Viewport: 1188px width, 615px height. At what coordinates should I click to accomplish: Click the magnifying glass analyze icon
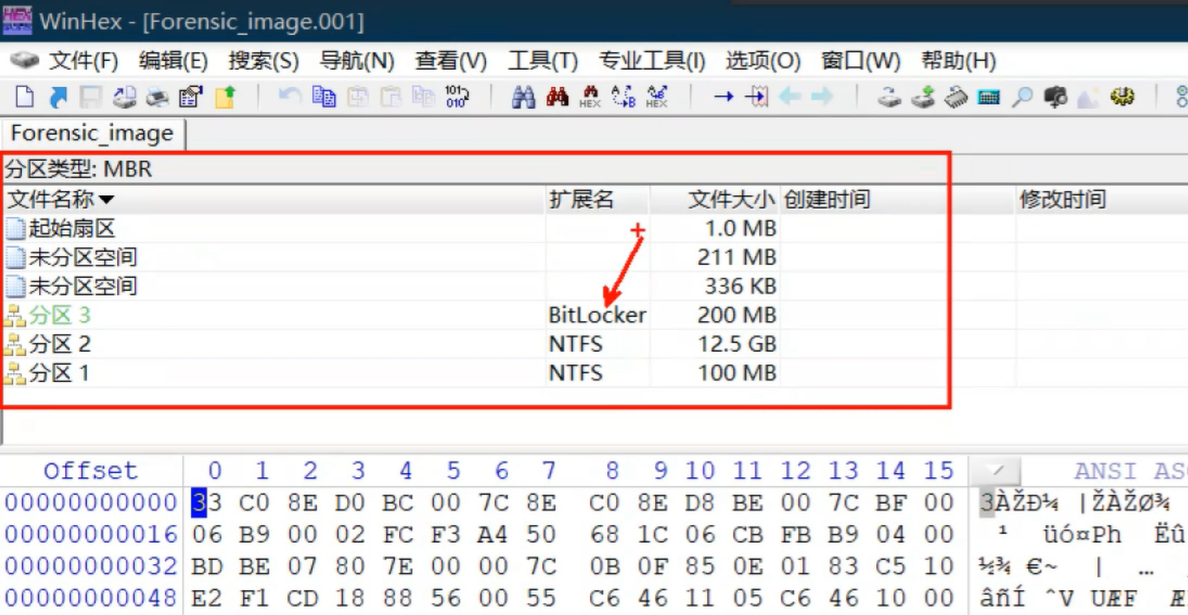(x=1022, y=97)
